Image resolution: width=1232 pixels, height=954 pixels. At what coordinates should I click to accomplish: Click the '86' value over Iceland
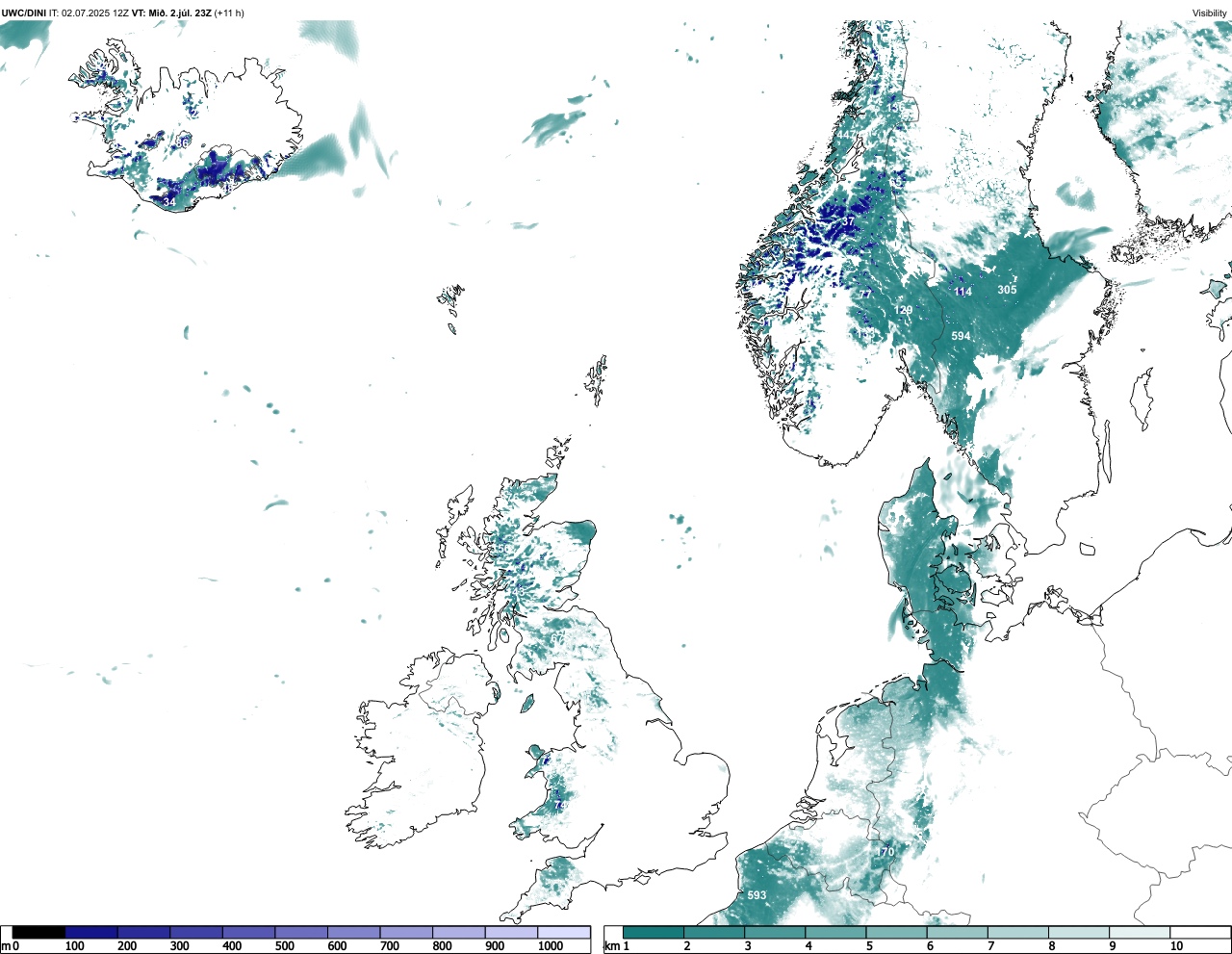point(182,142)
